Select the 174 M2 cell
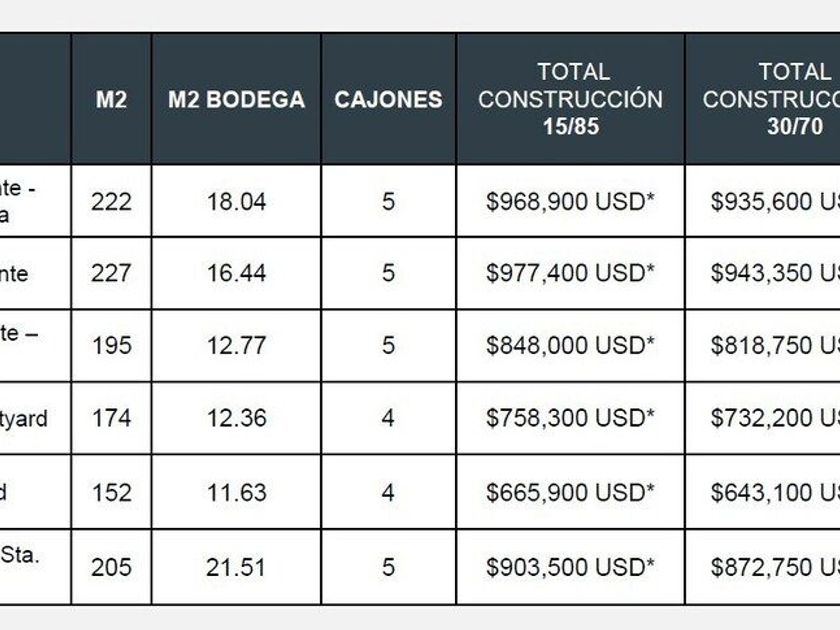840x630 pixels. (x=111, y=418)
